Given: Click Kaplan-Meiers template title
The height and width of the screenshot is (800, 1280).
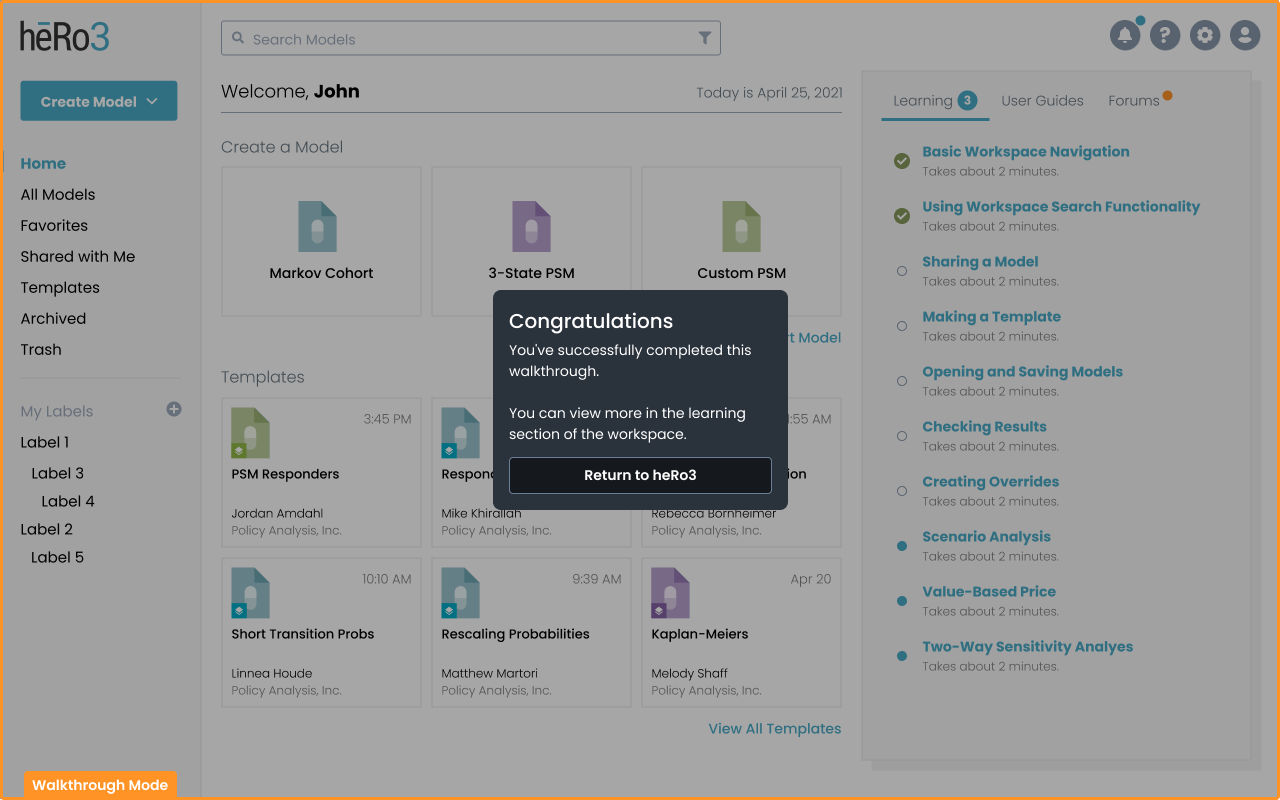Looking at the screenshot, I should pyautogui.click(x=700, y=634).
